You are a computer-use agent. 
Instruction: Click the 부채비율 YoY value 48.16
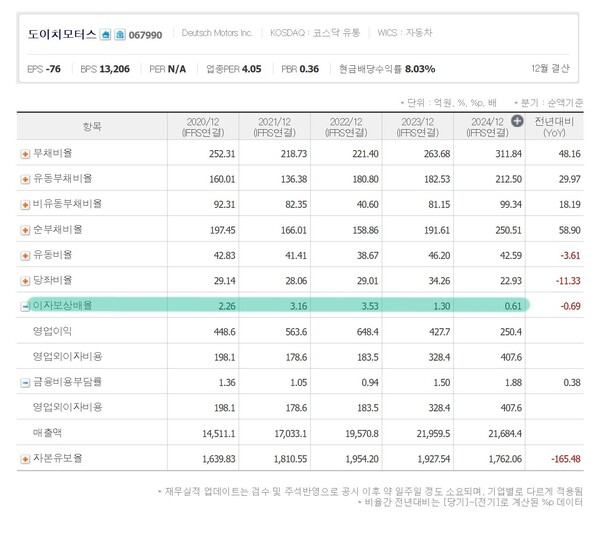[x=569, y=154]
